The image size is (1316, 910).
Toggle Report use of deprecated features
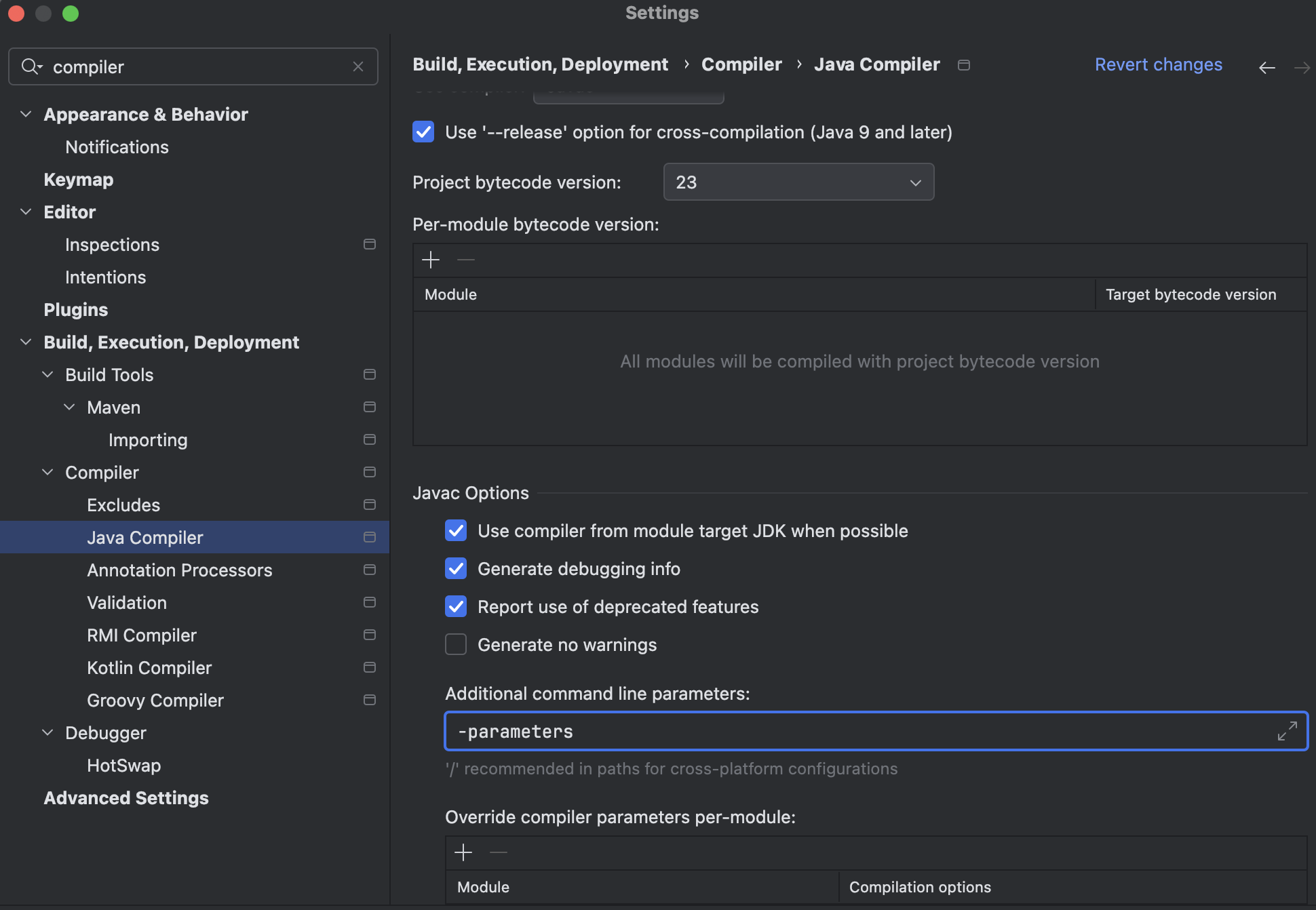pos(456,606)
